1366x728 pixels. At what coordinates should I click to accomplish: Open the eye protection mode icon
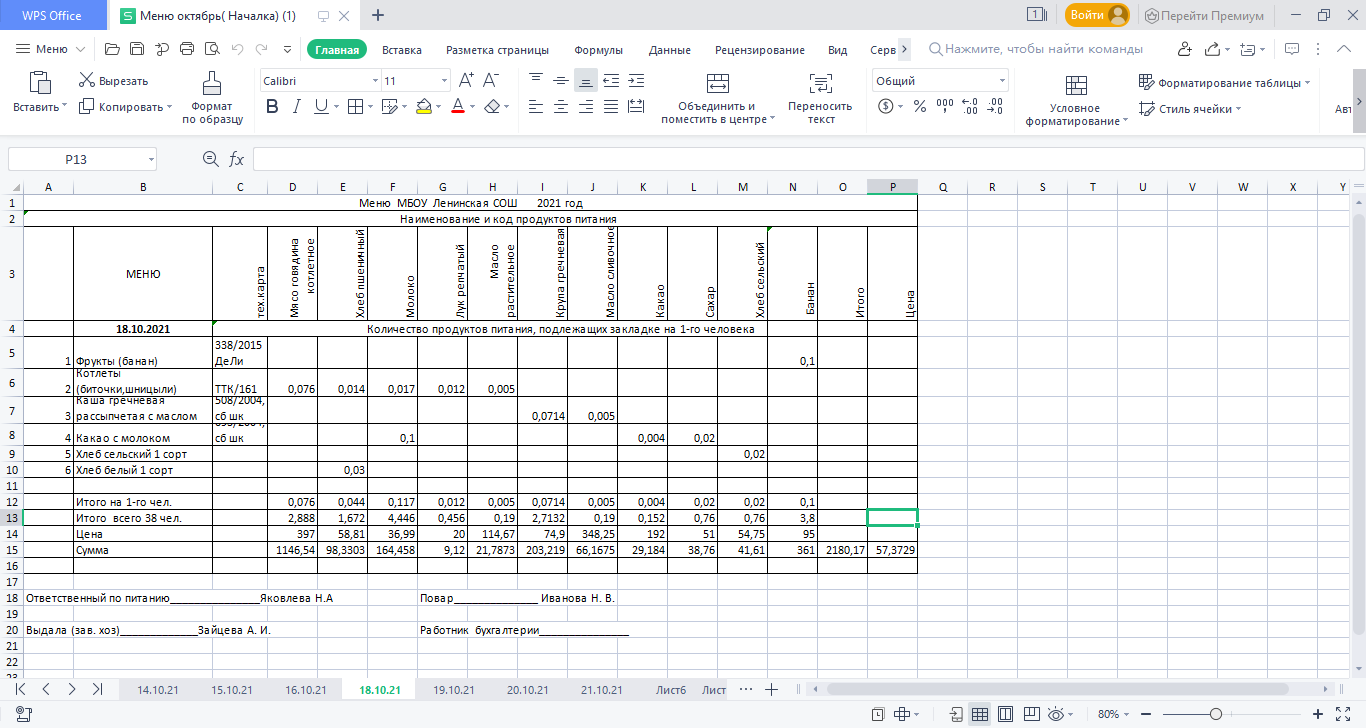click(1056, 714)
